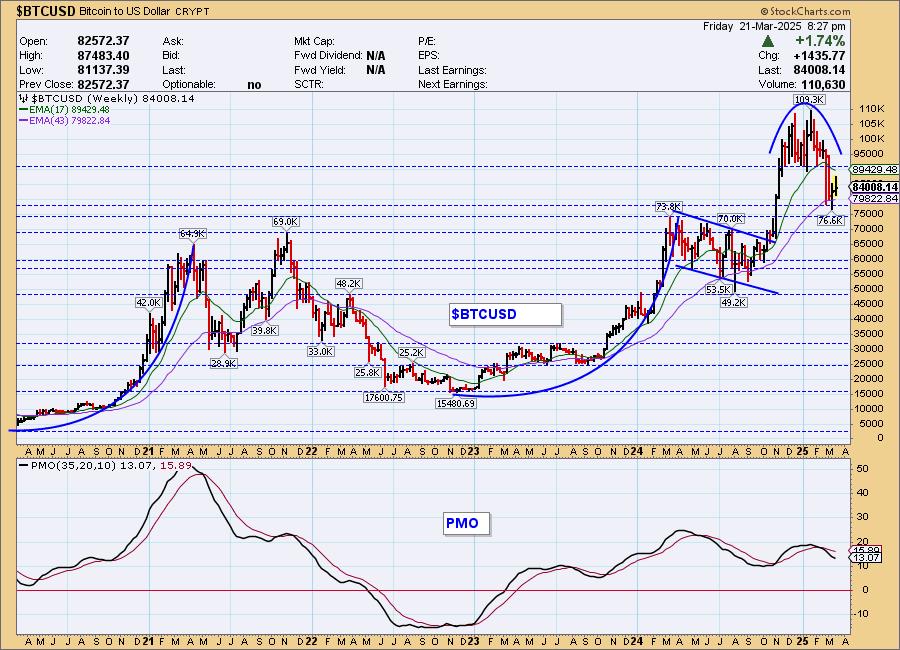Click the 5000 tick on price axis
Viewport: 900px width, 650px height.
[871, 424]
